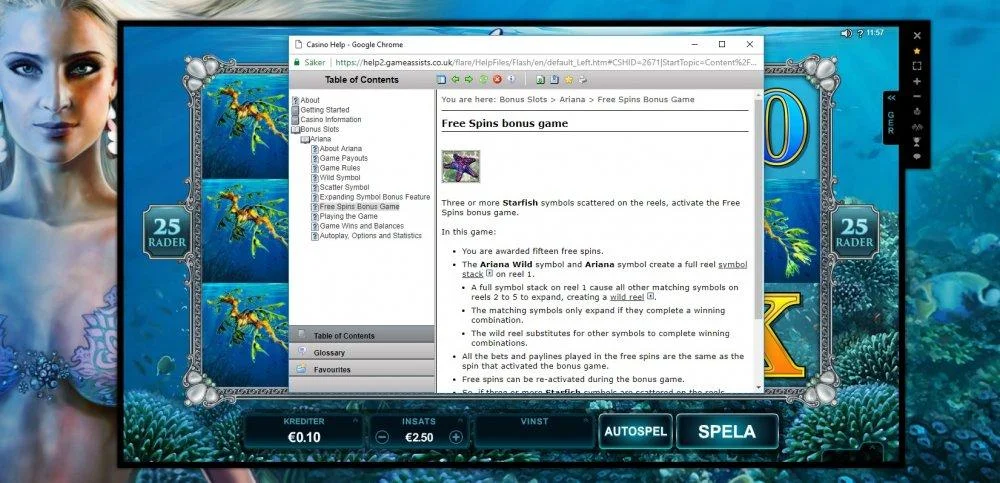Viewport: 1000px width, 483px height.
Task: Open the Game Payouts topic
Action: 343,158
